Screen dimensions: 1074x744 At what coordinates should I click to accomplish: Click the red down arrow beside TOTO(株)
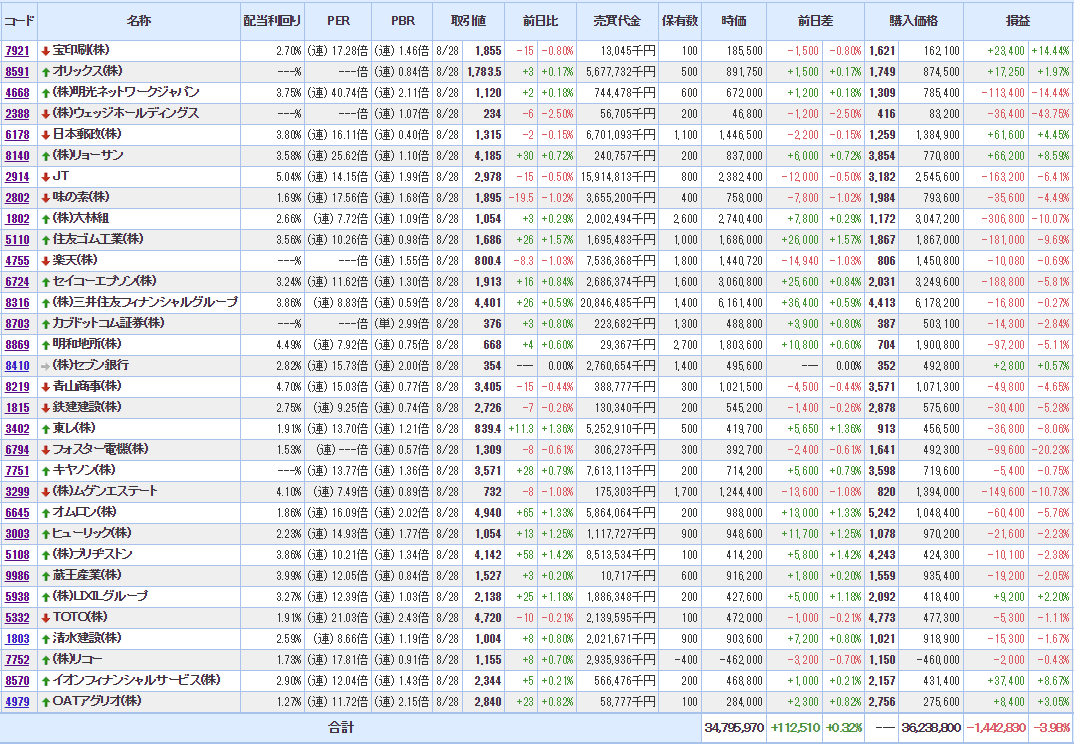(46, 617)
